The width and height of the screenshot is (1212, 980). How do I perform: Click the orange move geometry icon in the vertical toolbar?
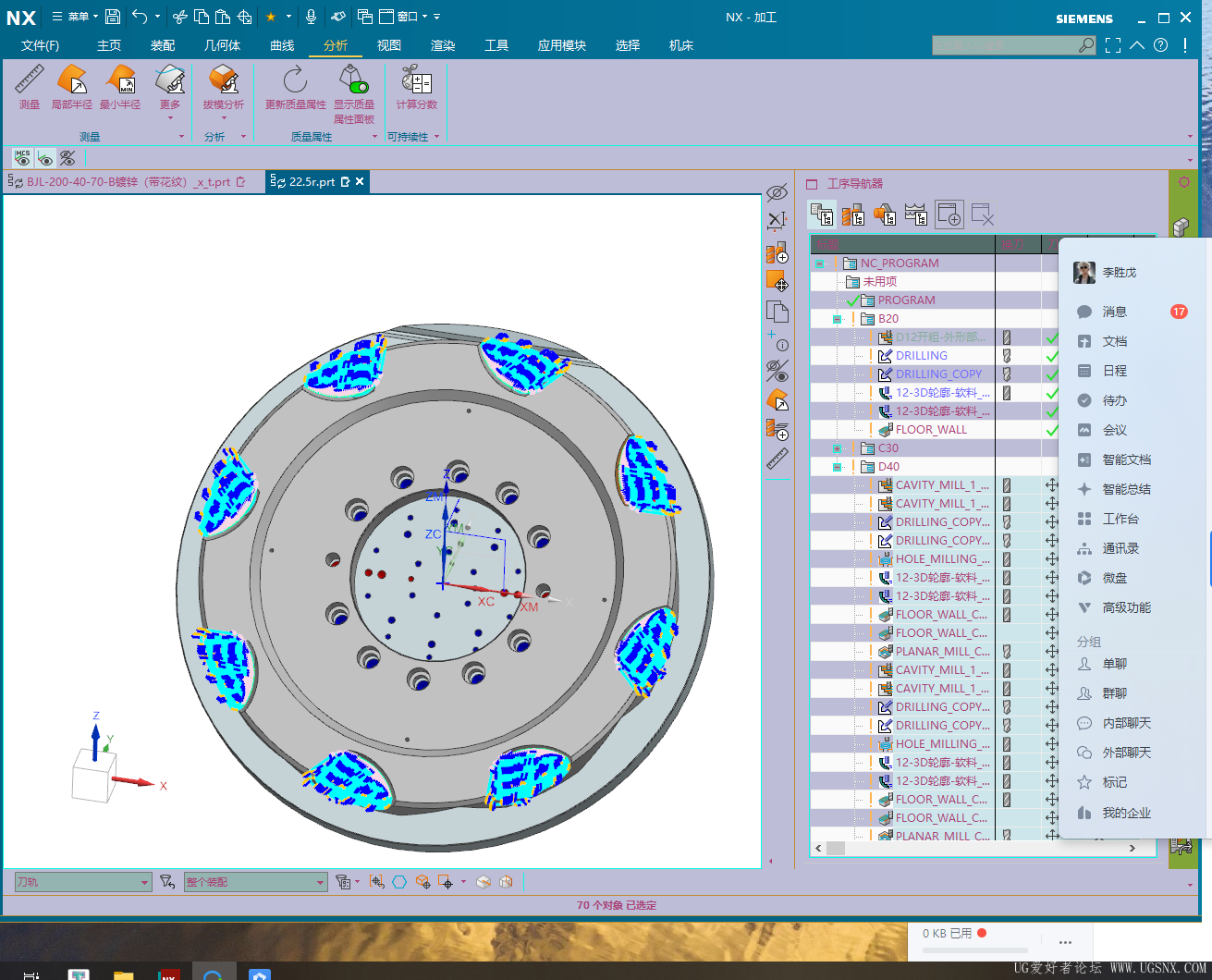(777, 280)
